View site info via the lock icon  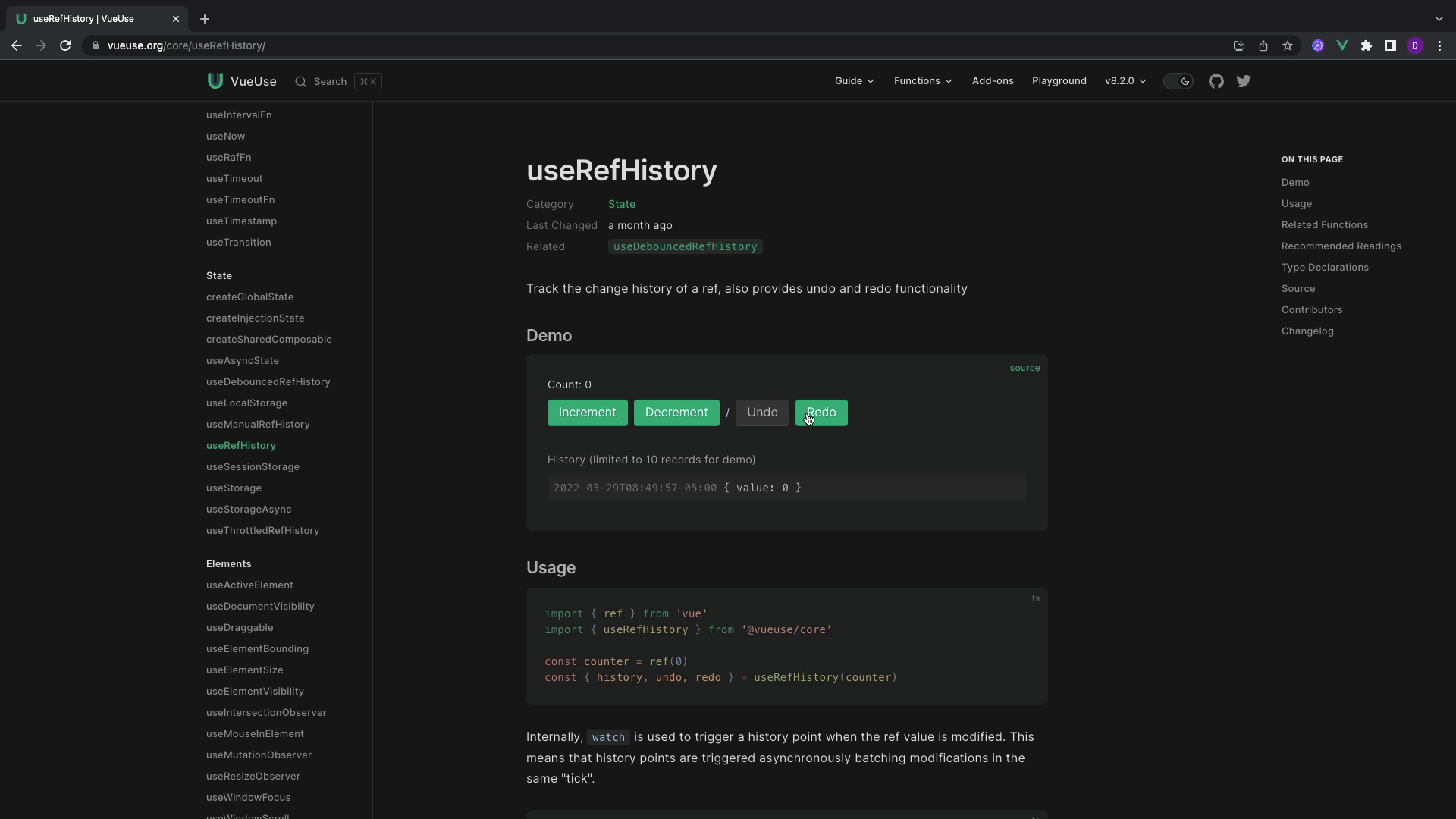click(x=95, y=45)
